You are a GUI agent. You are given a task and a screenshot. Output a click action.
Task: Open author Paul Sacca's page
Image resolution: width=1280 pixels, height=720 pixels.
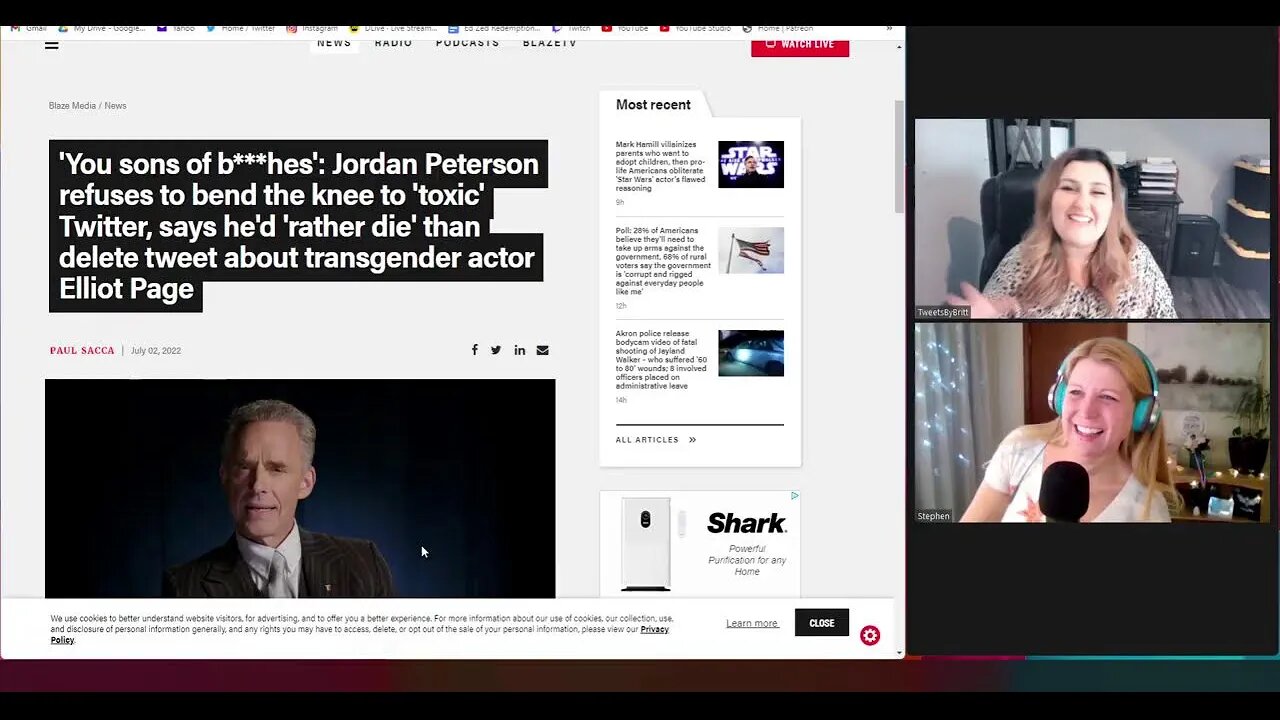tap(82, 350)
